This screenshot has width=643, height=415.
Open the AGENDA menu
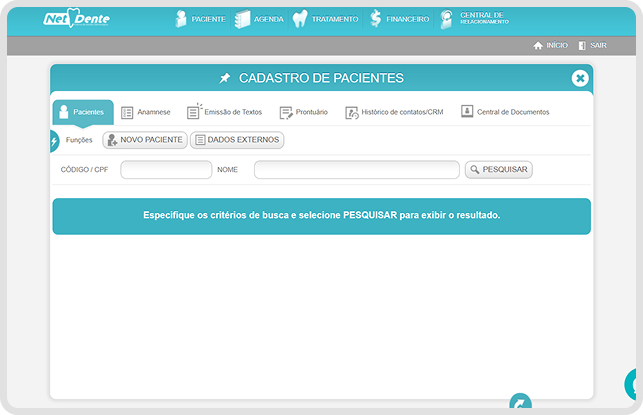259,19
